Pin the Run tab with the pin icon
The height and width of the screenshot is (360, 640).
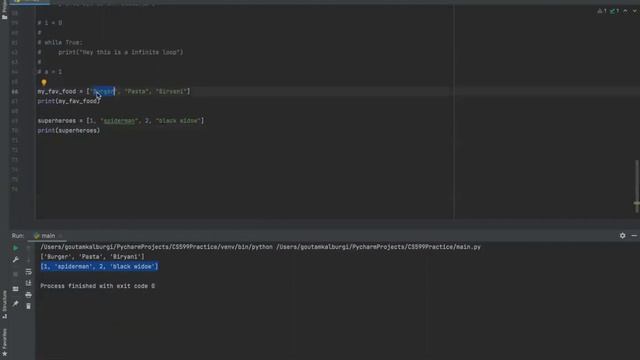[x=16, y=304]
